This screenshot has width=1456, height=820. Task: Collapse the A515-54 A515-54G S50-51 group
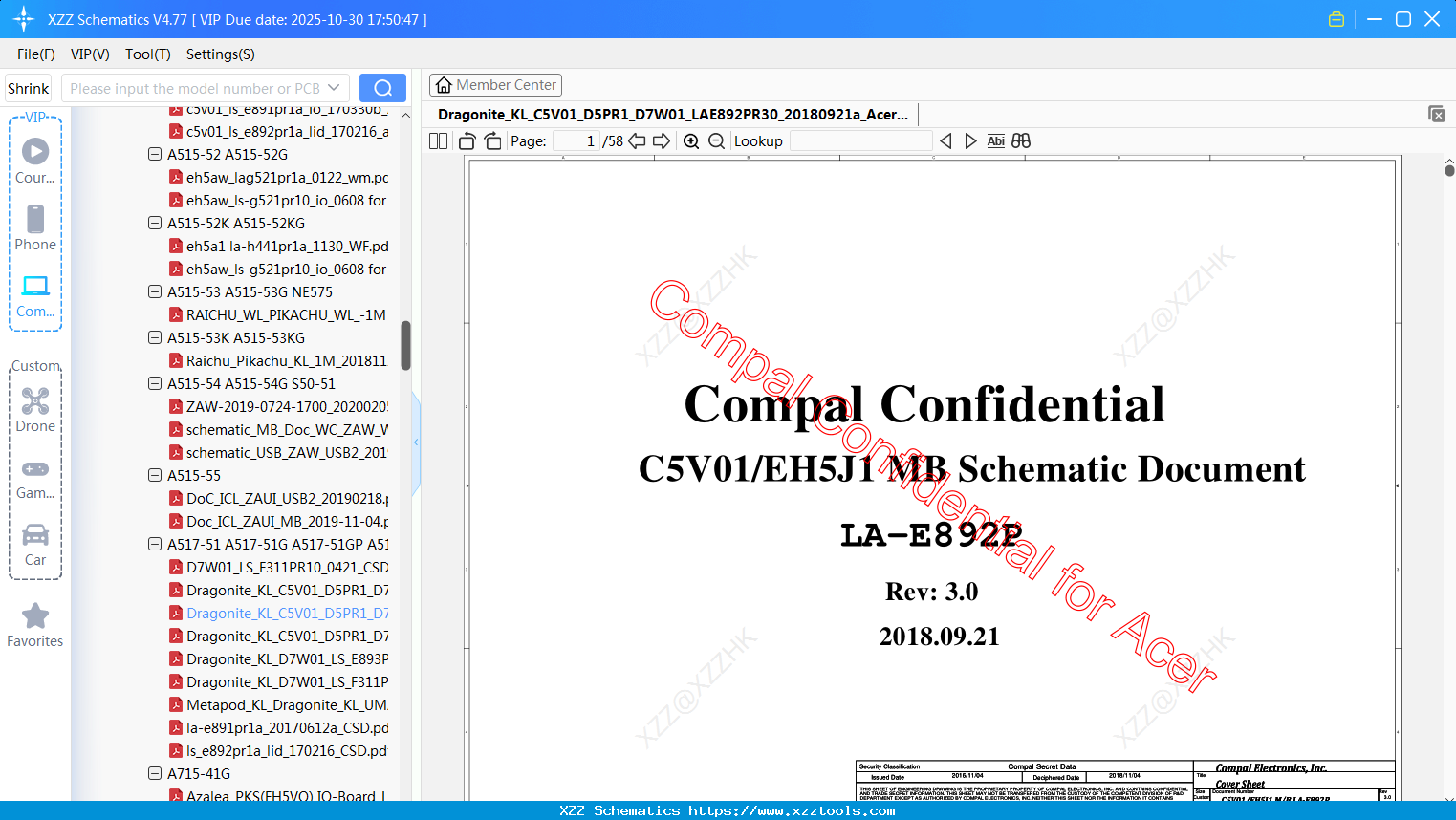point(155,383)
